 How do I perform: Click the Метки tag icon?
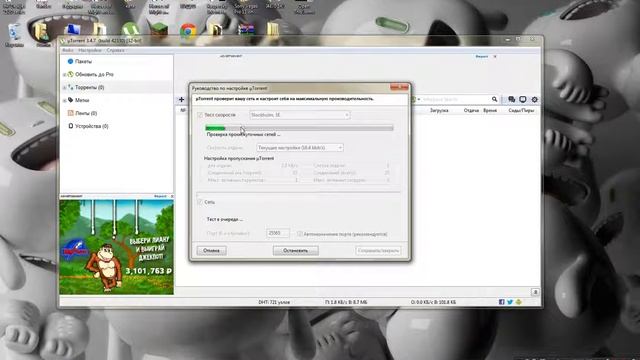pyautogui.click(x=70, y=100)
